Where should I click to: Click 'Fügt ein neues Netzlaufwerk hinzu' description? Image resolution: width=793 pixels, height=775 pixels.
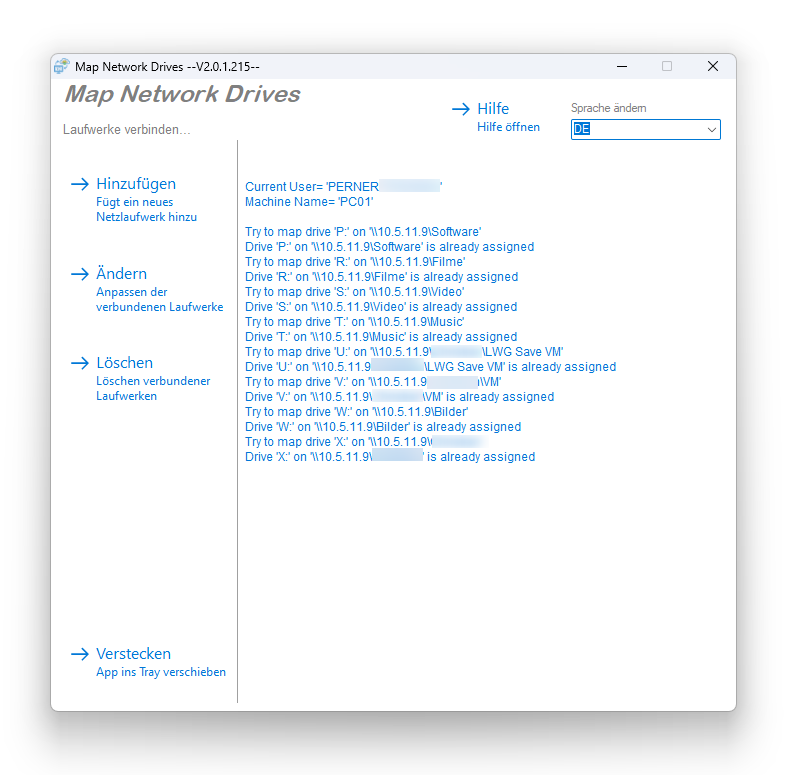146,209
